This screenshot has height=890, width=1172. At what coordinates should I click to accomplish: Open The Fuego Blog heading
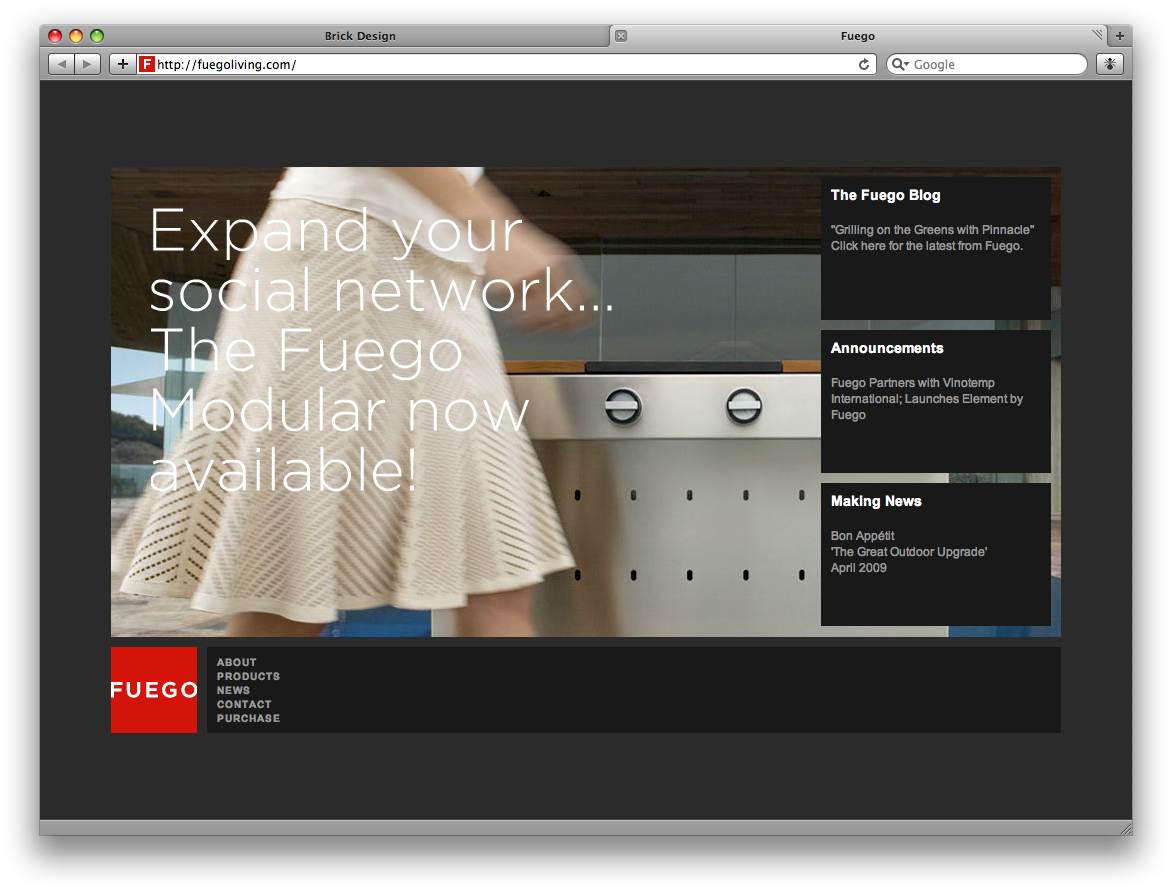click(886, 195)
